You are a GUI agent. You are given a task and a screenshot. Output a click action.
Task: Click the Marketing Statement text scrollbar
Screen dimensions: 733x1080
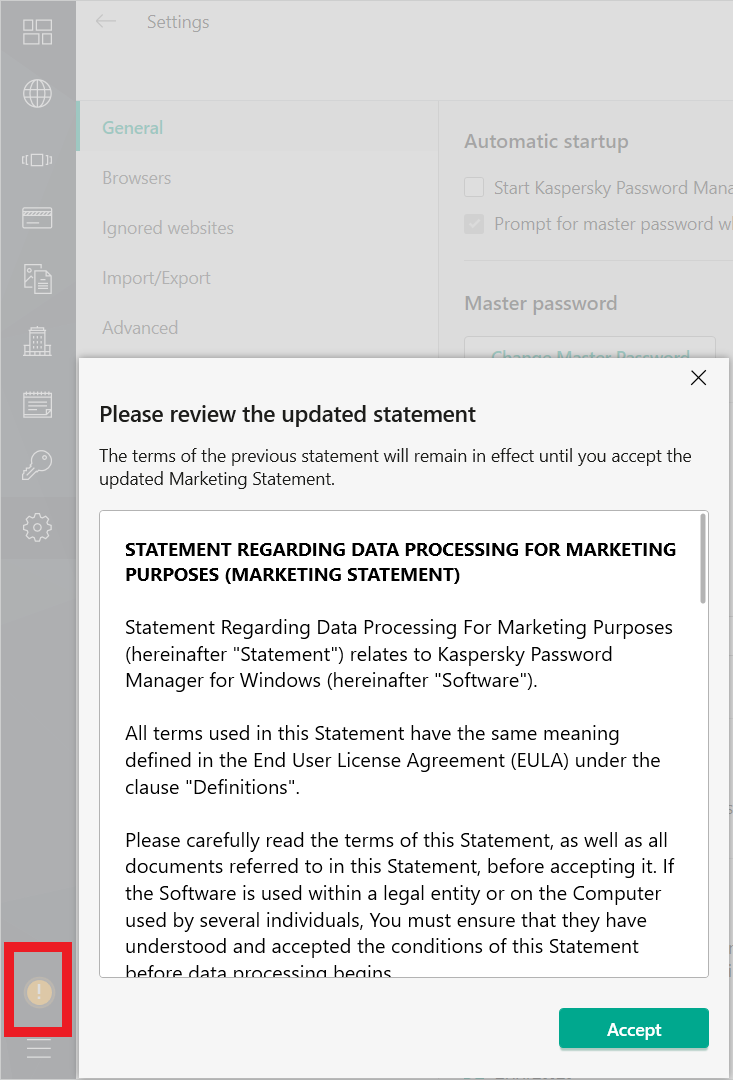[703, 558]
